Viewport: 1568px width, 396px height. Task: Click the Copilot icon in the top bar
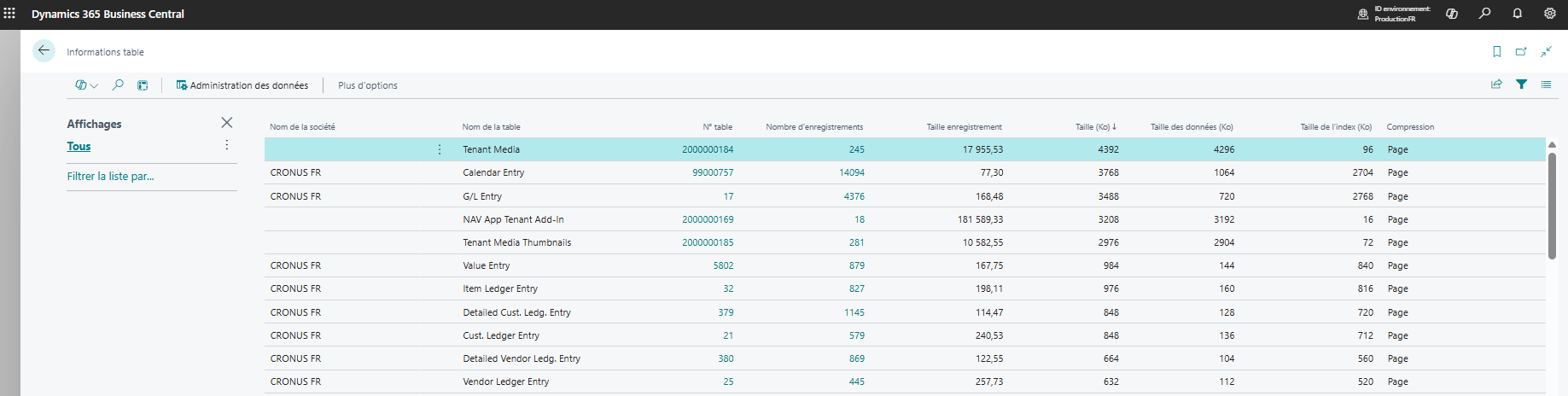click(x=1452, y=14)
